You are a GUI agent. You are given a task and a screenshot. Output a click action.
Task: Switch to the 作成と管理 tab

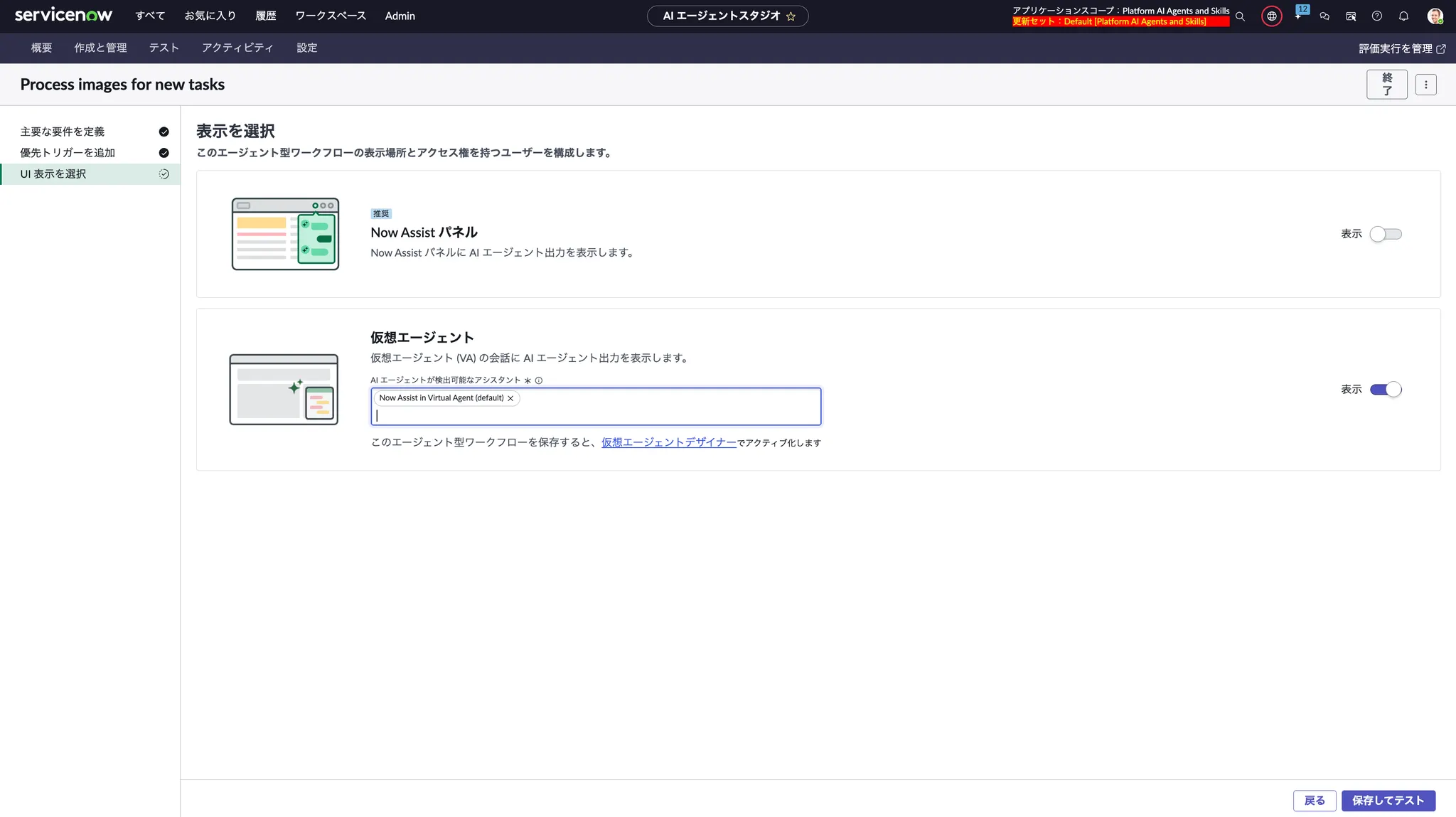(100, 48)
